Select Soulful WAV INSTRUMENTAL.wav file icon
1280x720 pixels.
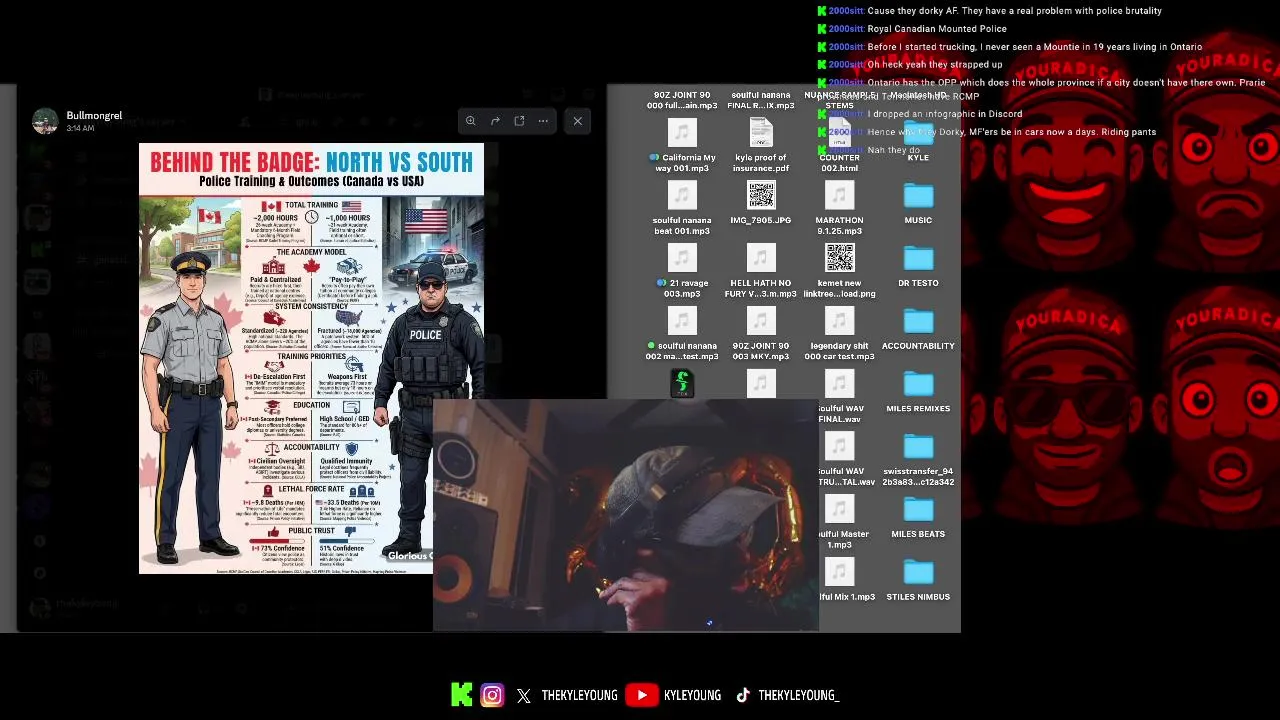tap(839, 447)
